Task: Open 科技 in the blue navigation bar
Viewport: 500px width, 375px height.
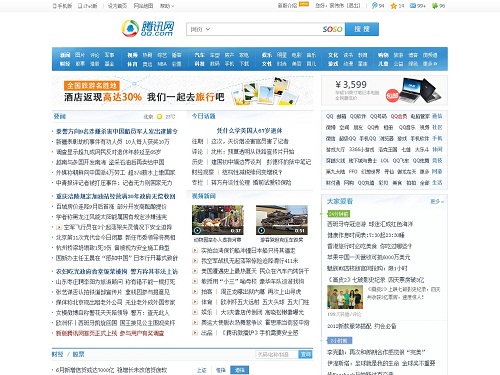Action: pyautogui.click(x=199, y=63)
